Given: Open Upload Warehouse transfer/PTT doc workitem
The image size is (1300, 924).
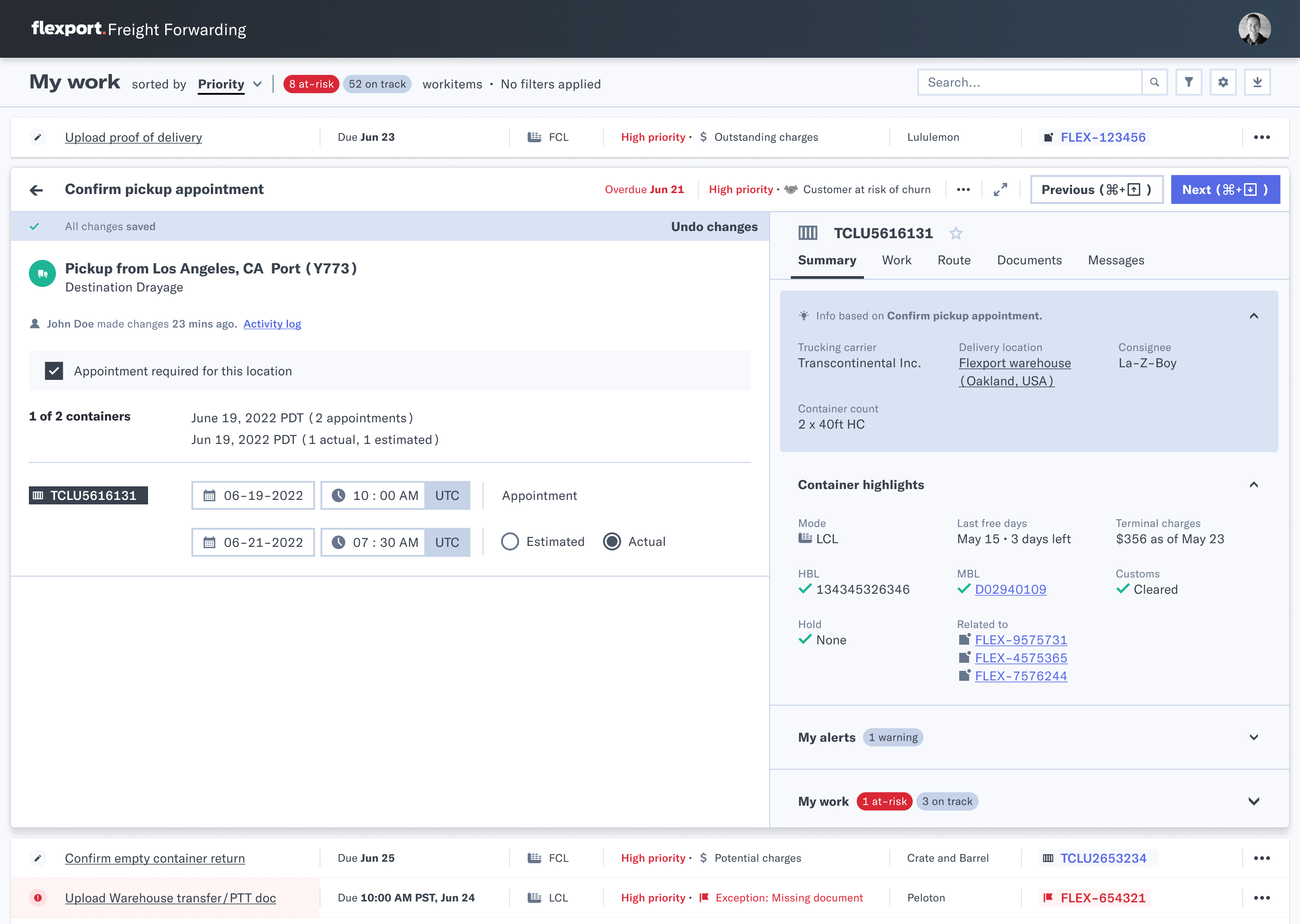Looking at the screenshot, I should click(170, 898).
